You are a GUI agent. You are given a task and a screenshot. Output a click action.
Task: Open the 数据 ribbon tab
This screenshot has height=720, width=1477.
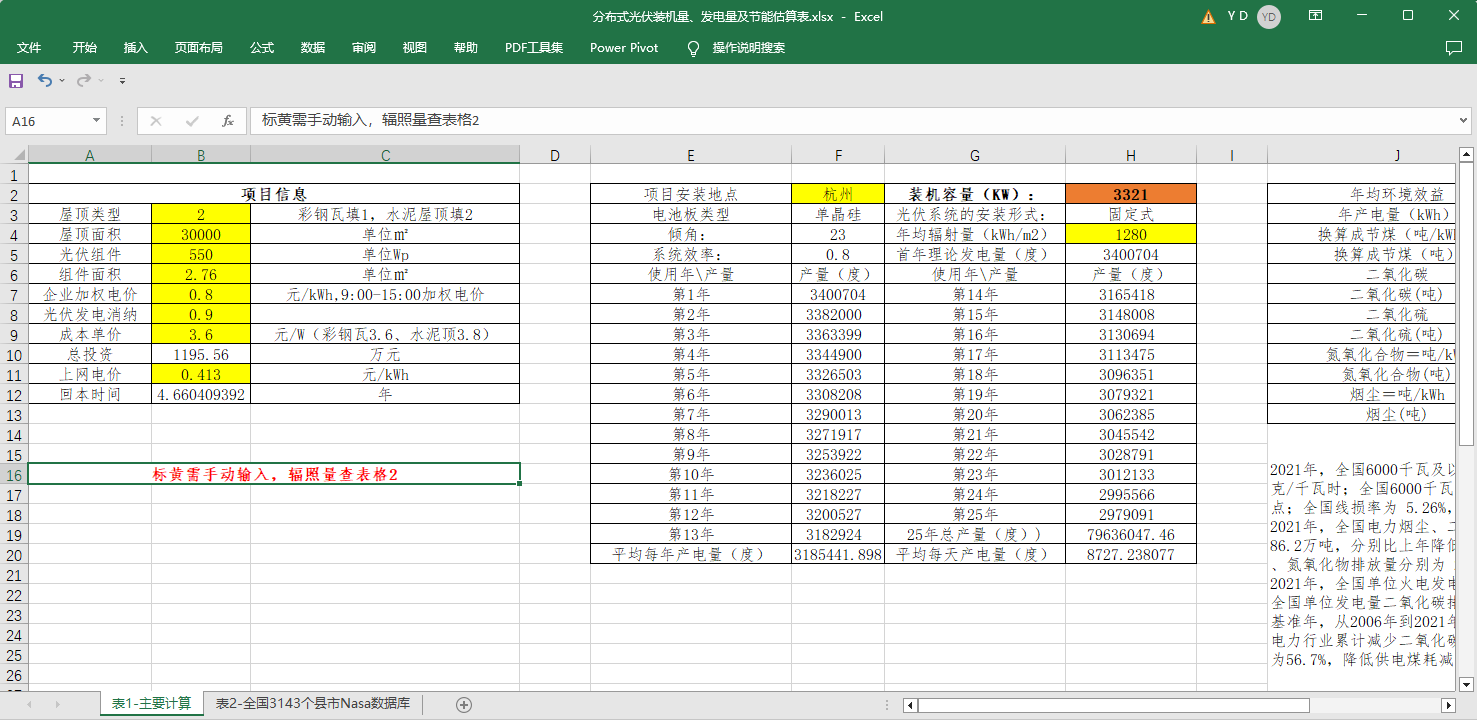[313, 48]
